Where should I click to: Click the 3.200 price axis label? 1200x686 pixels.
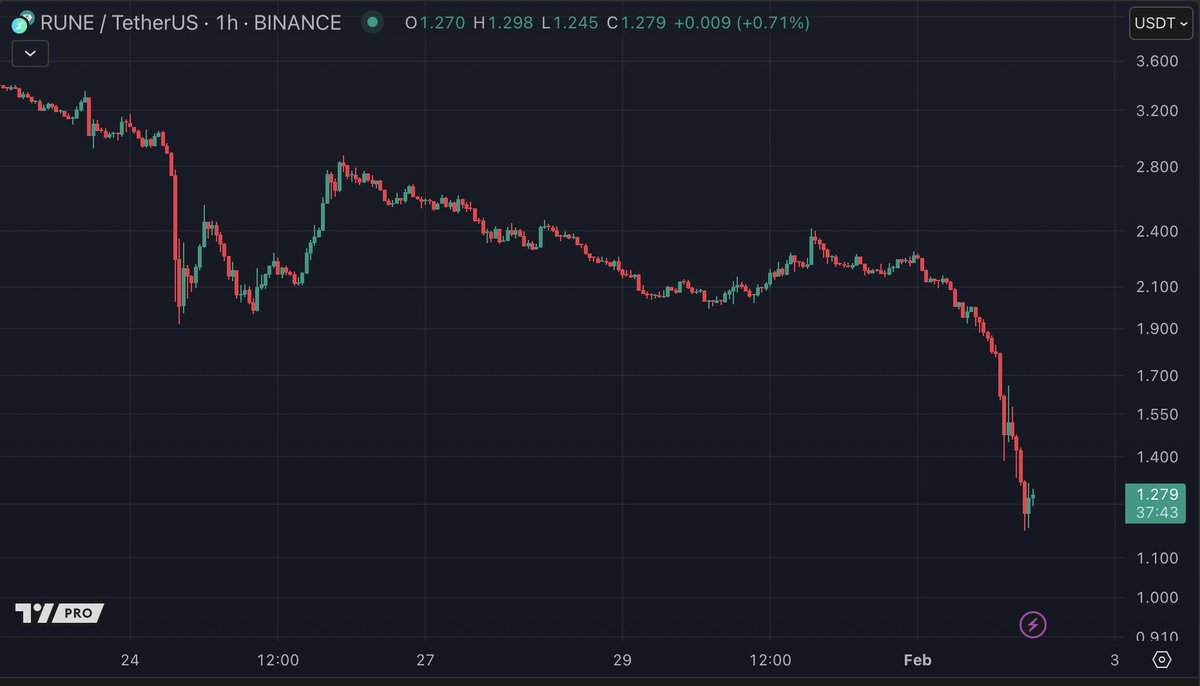(x=1158, y=110)
